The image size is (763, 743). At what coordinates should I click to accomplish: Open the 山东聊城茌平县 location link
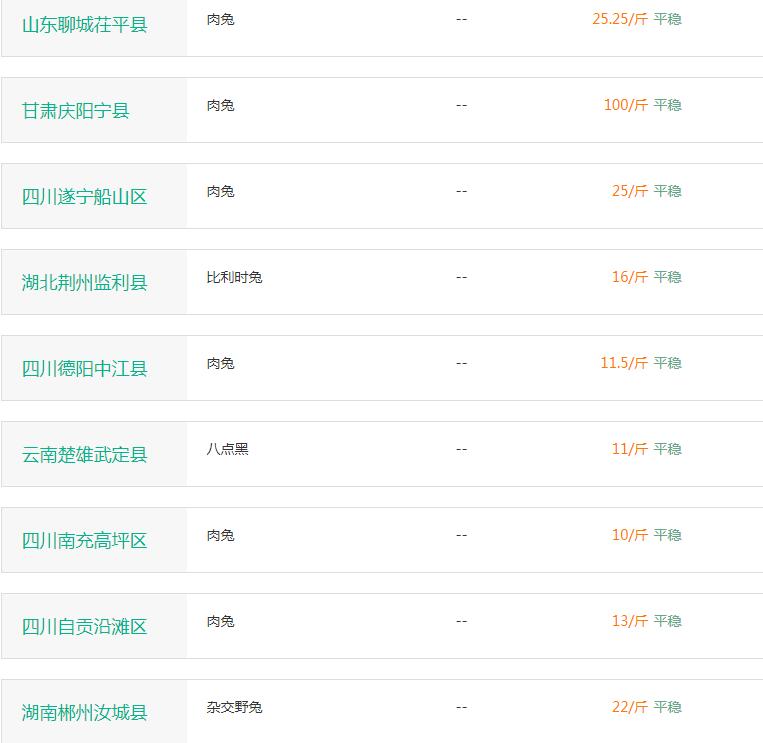coord(85,25)
